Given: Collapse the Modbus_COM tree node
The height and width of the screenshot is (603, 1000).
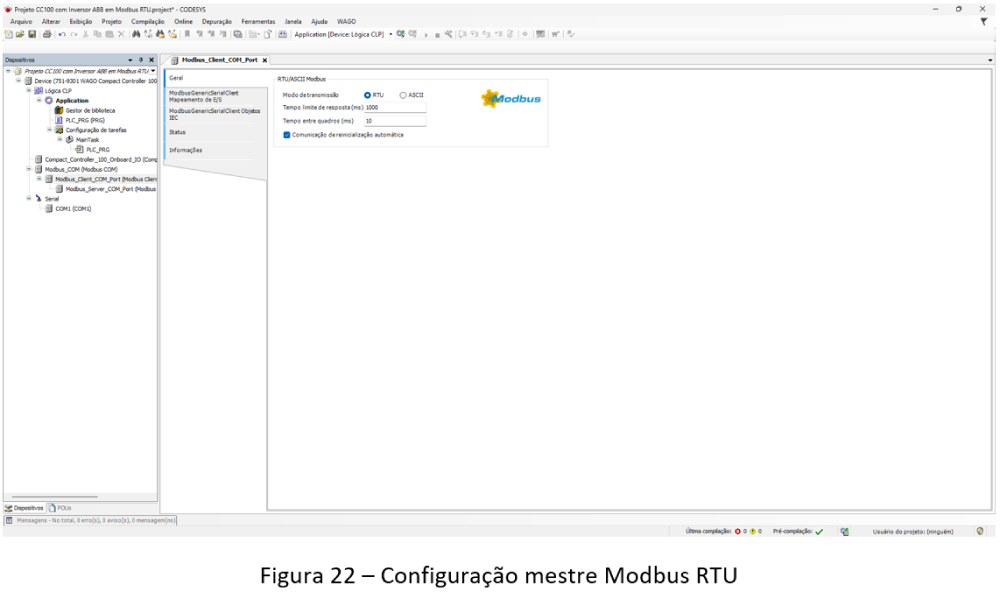Looking at the screenshot, I should click(x=29, y=169).
